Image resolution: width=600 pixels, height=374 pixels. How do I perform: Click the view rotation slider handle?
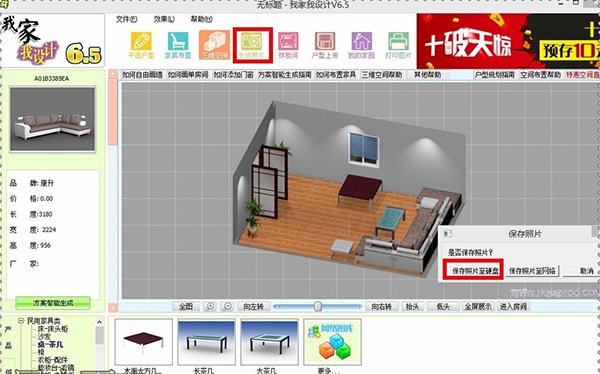[318, 307]
